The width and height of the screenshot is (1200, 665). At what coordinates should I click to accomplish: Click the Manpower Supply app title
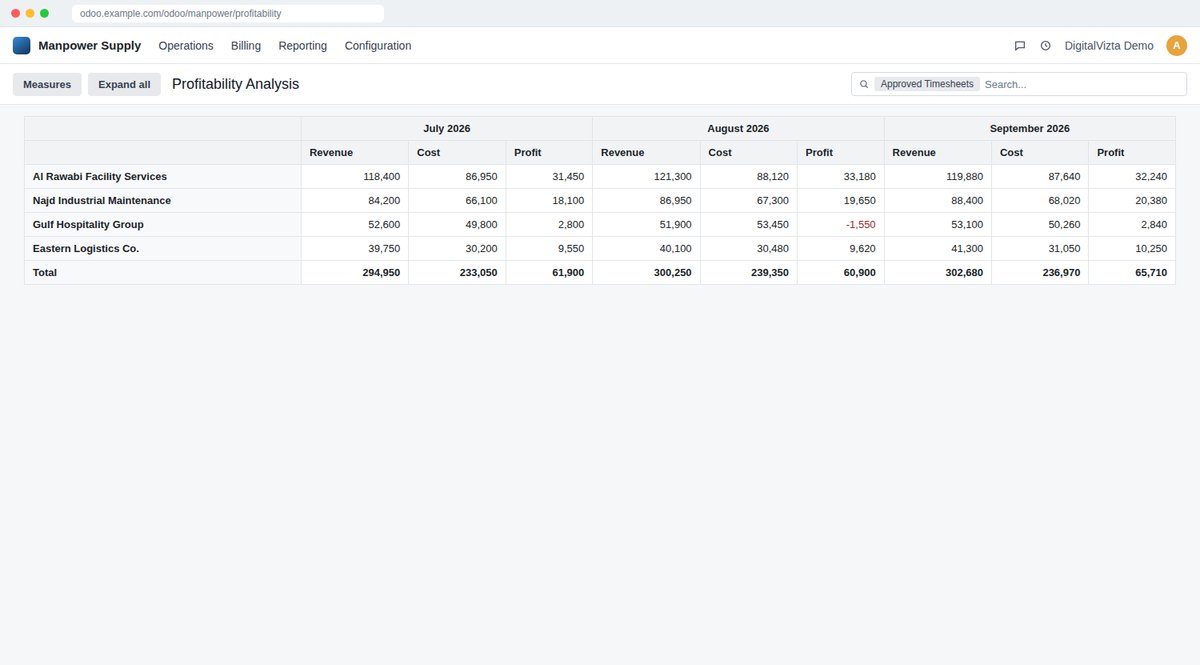pos(90,45)
